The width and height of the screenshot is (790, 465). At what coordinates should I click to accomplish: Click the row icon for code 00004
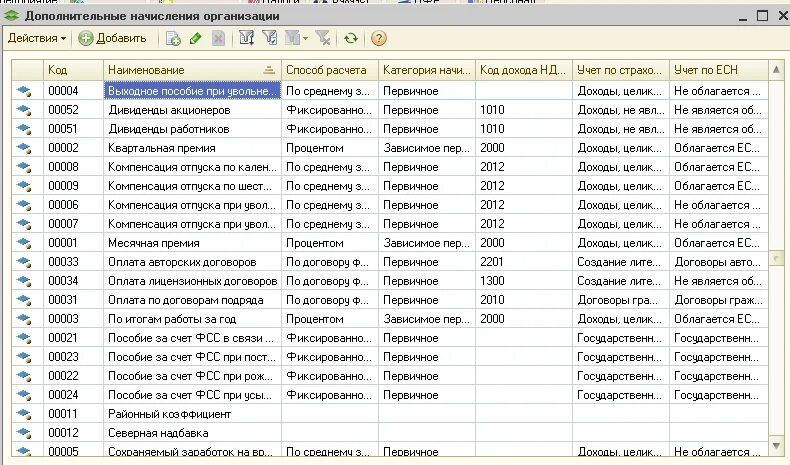24,91
